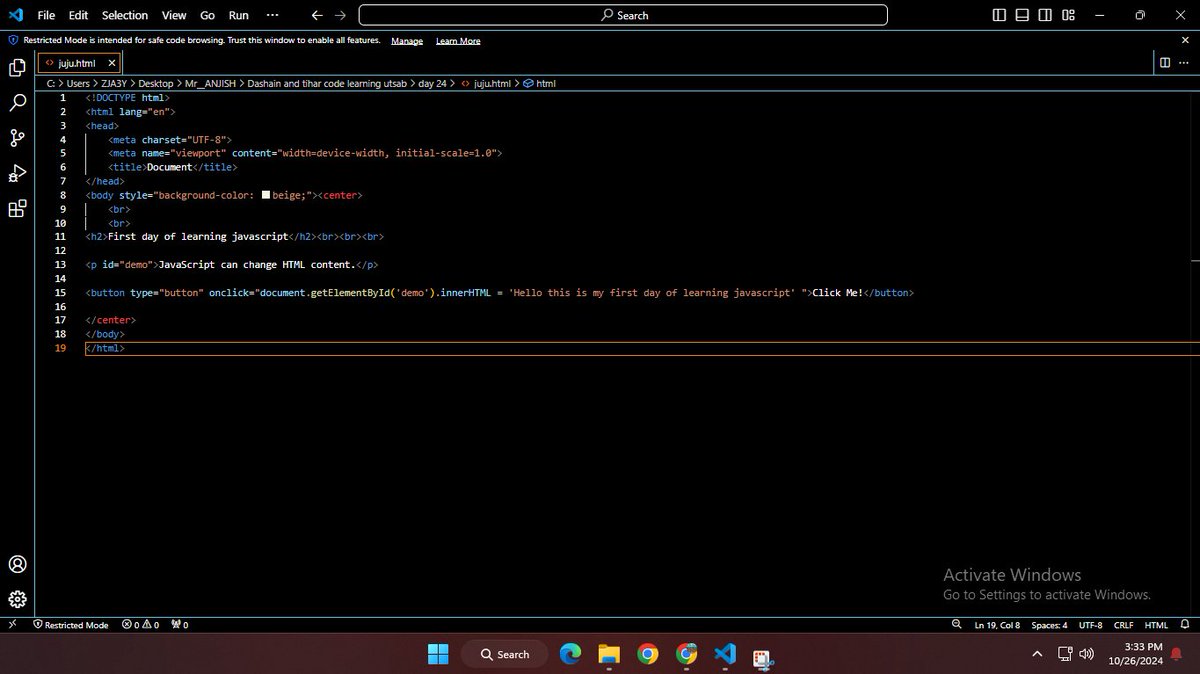Open File Explorer from taskbar
Image resolution: width=1200 pixels, height=674 pixels.
tap(609, 654)
